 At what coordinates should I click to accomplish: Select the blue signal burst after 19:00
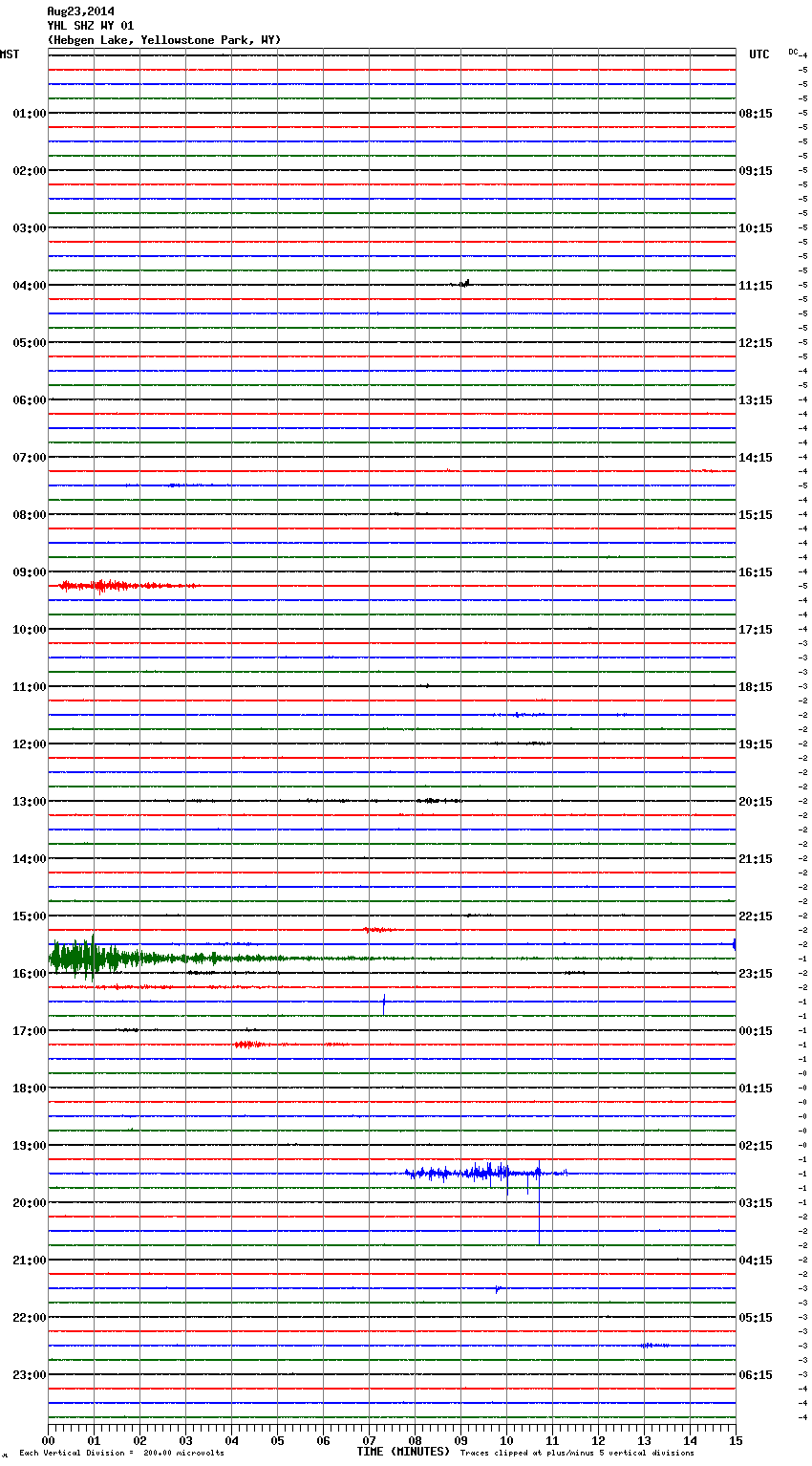487,1172
